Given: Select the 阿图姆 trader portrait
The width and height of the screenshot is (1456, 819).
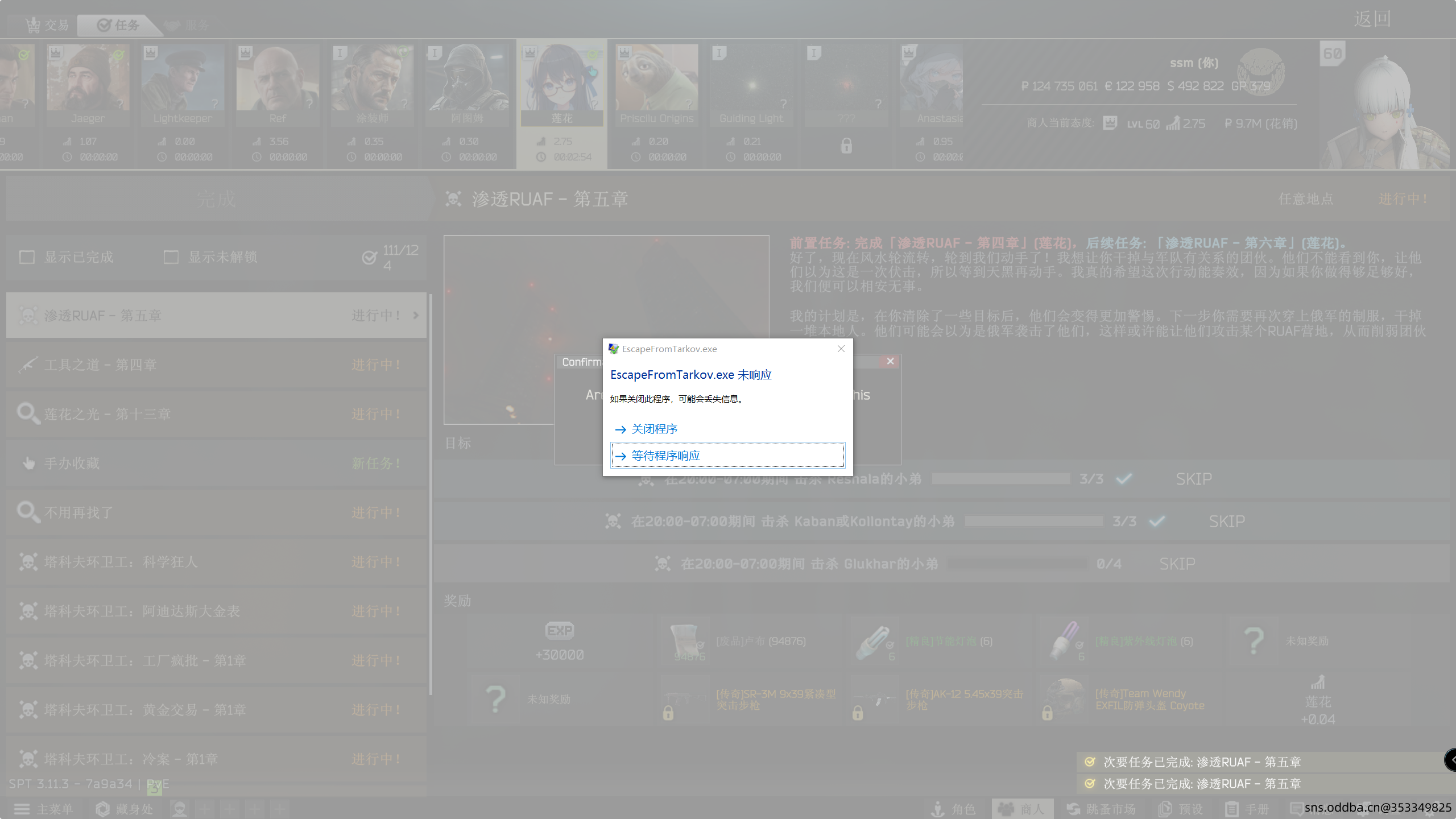Looking at the screenshot, I should [x=467, y=77].
